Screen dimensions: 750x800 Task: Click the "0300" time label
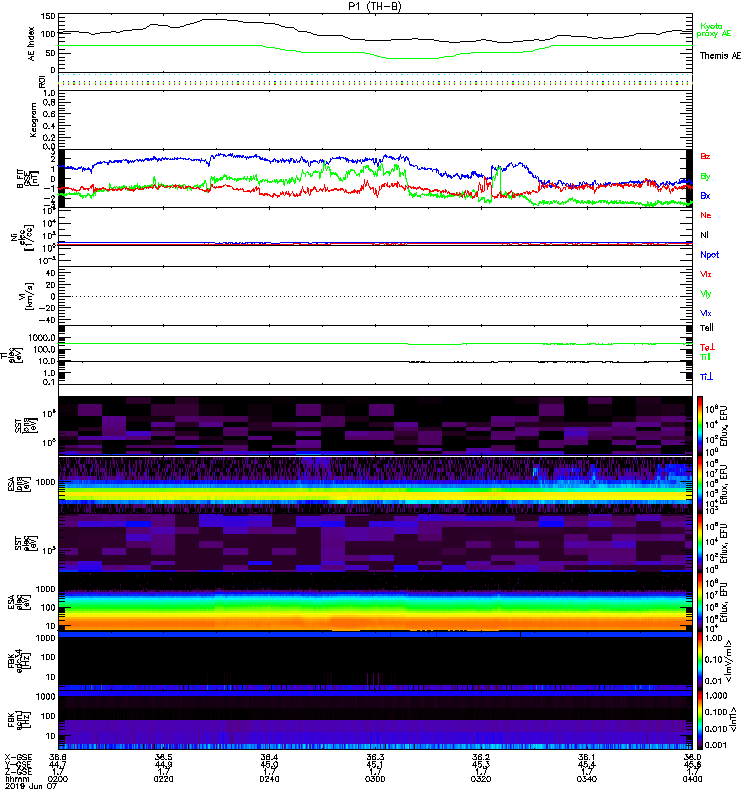(375, 779)
